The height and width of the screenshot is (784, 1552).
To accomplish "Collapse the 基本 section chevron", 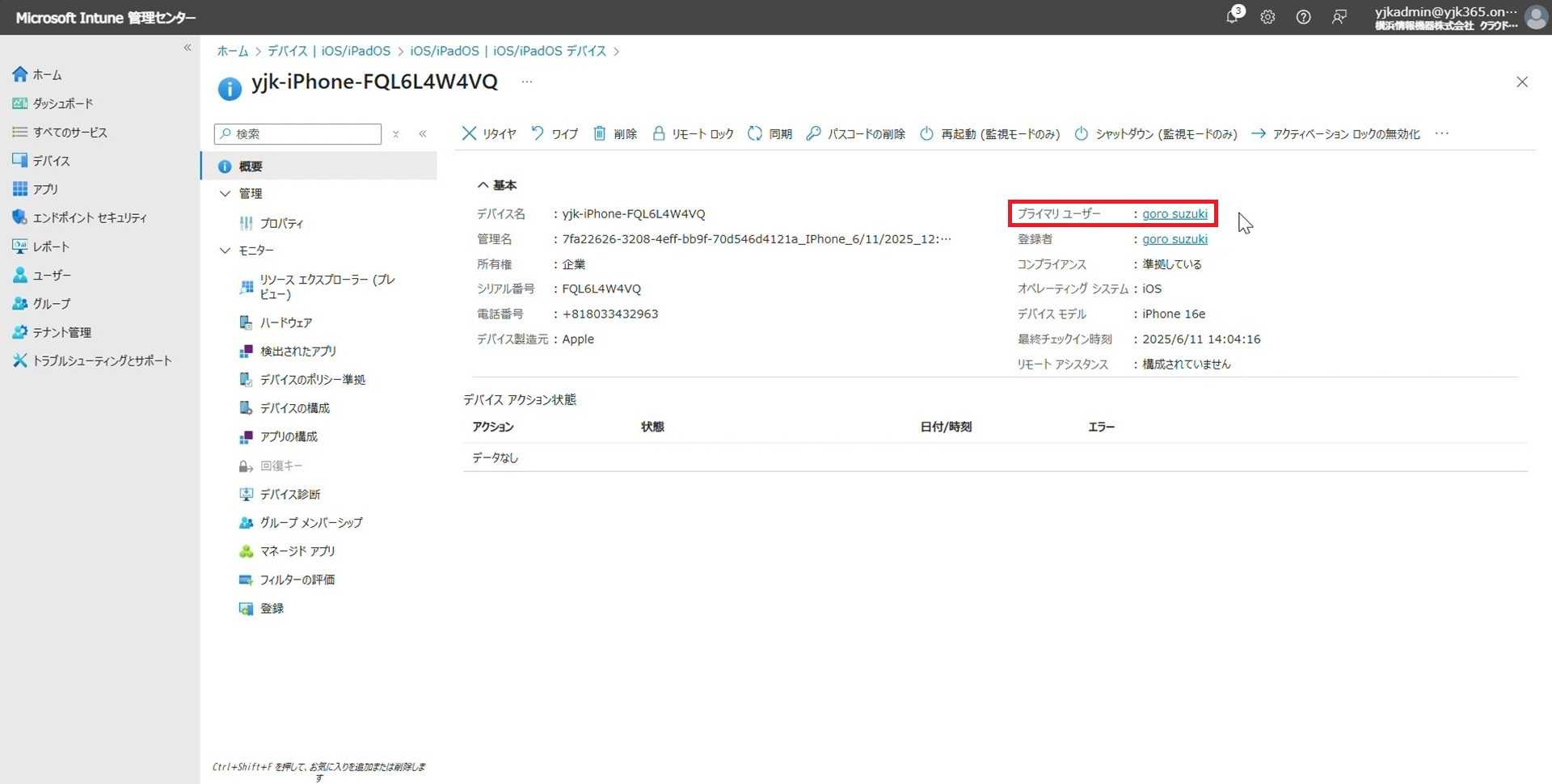I will 483,185.
